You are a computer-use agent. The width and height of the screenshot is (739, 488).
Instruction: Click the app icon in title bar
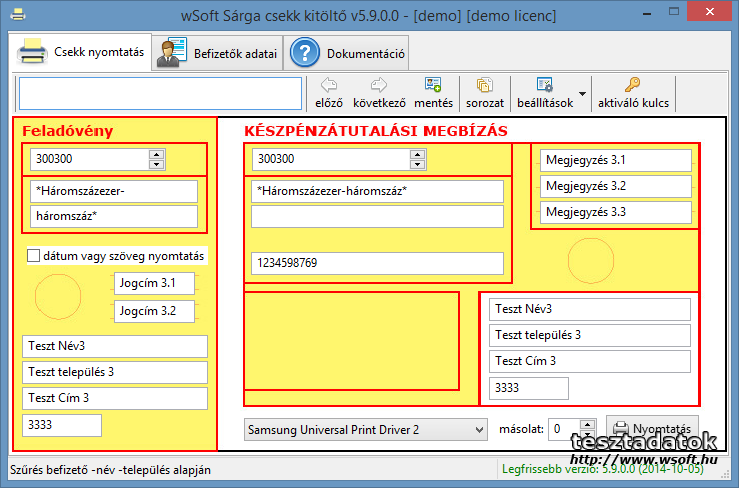click(14, 14)
